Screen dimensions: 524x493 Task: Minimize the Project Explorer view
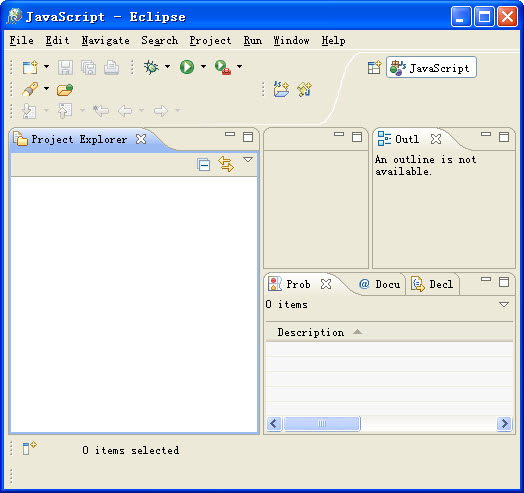230,134
